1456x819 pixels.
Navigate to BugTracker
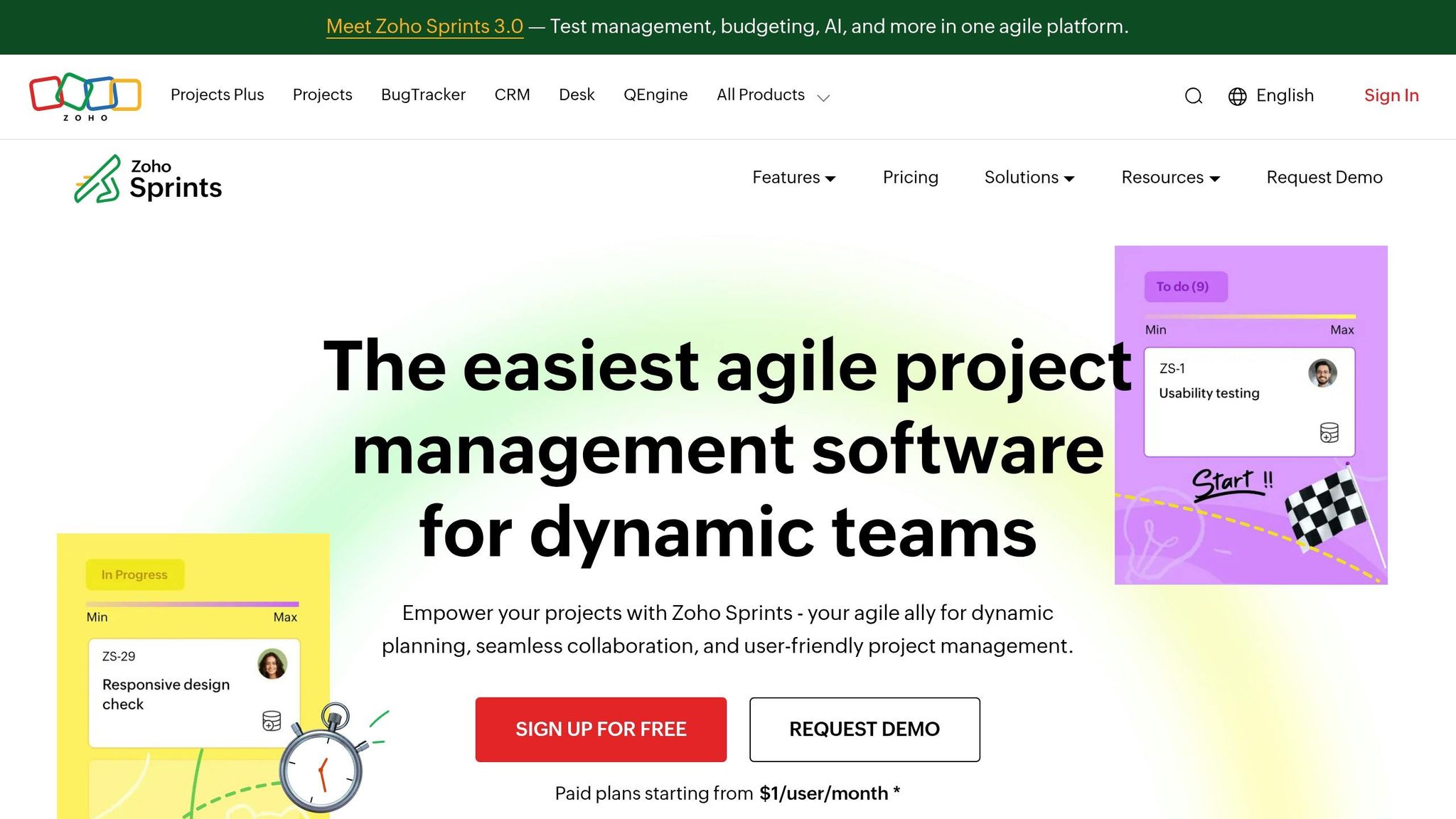coord(424,95)
